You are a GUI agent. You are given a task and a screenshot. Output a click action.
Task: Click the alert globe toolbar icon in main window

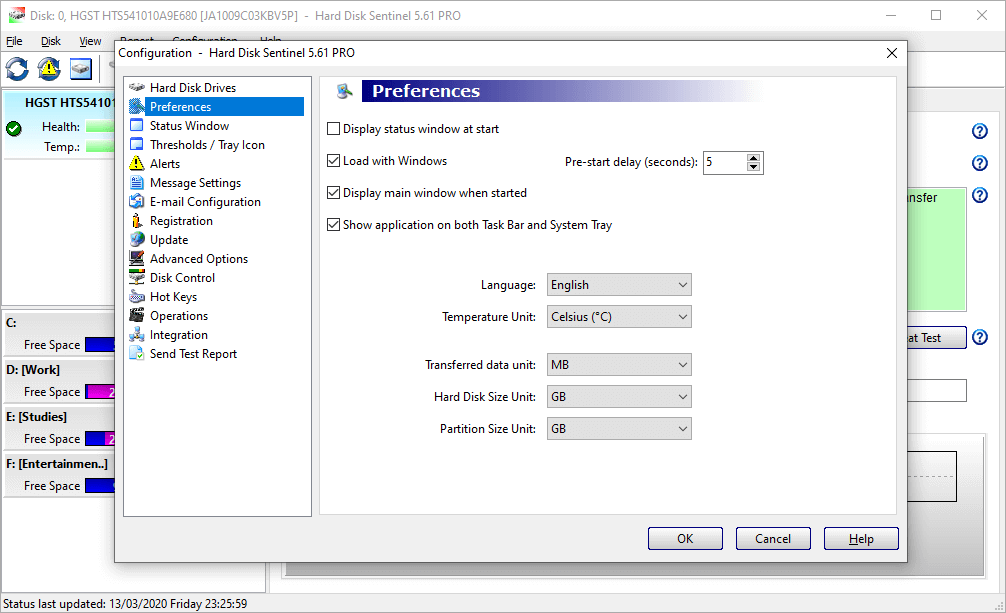click(x=49, y=69)
